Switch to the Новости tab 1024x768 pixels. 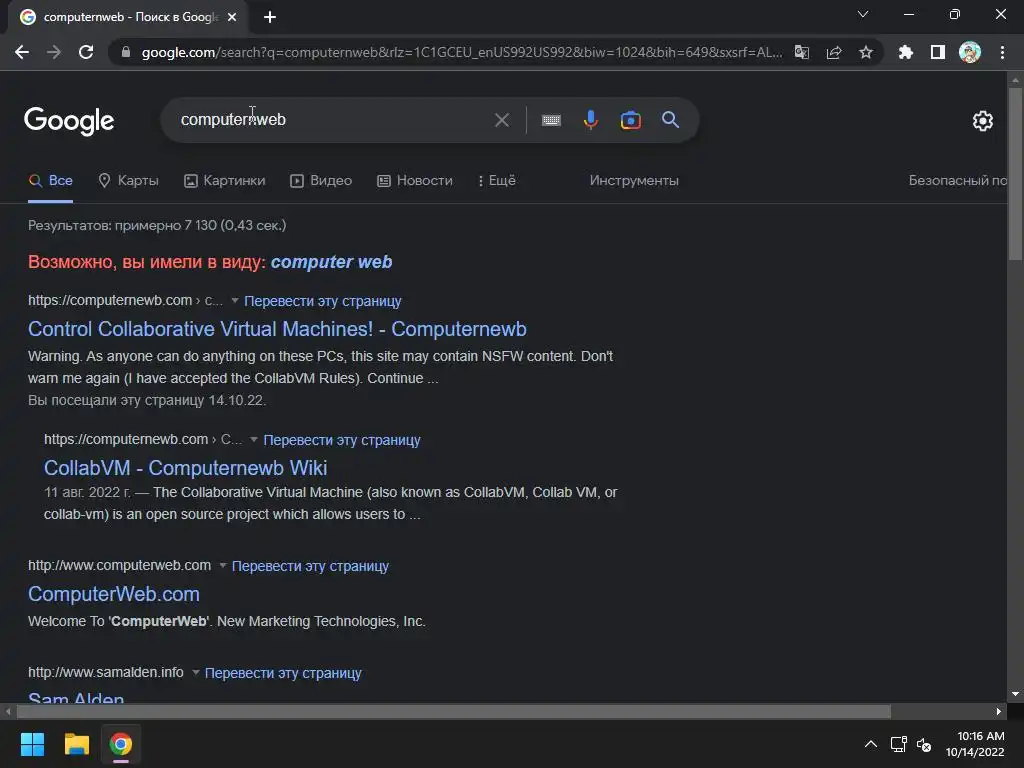point(415,180)
